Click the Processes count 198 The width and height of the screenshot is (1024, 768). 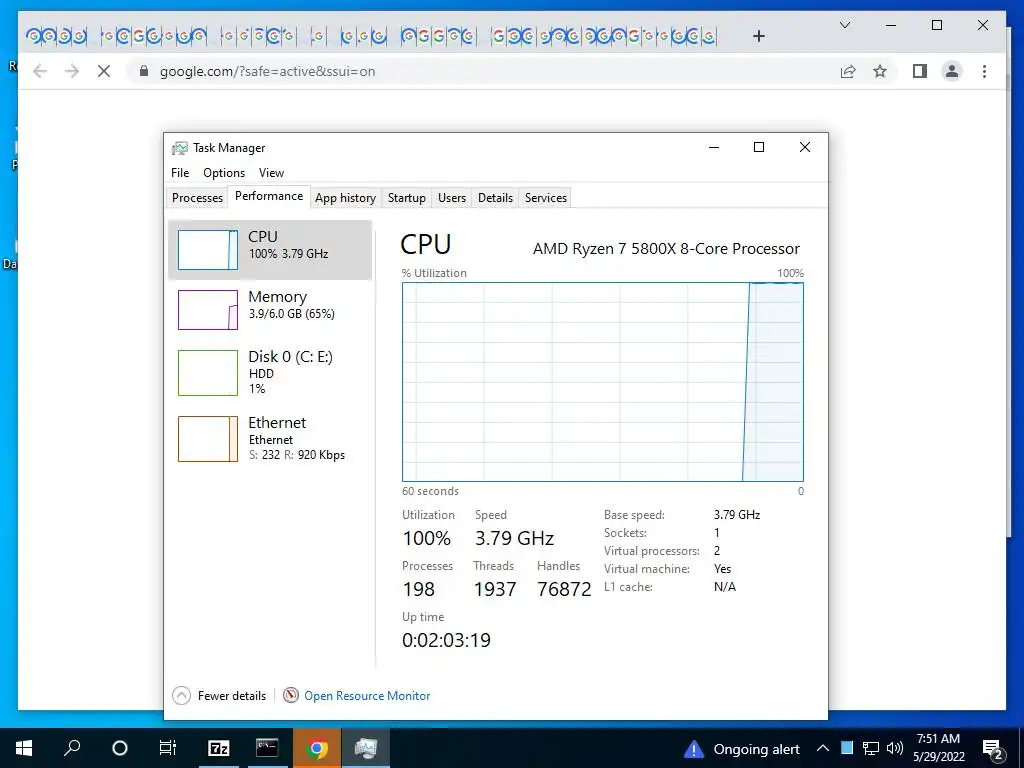419,589
